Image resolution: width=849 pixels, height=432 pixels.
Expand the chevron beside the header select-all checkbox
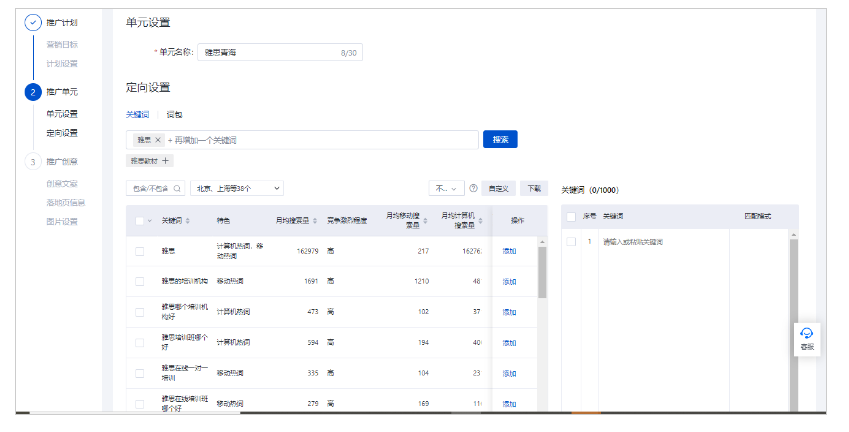(150, 220)
